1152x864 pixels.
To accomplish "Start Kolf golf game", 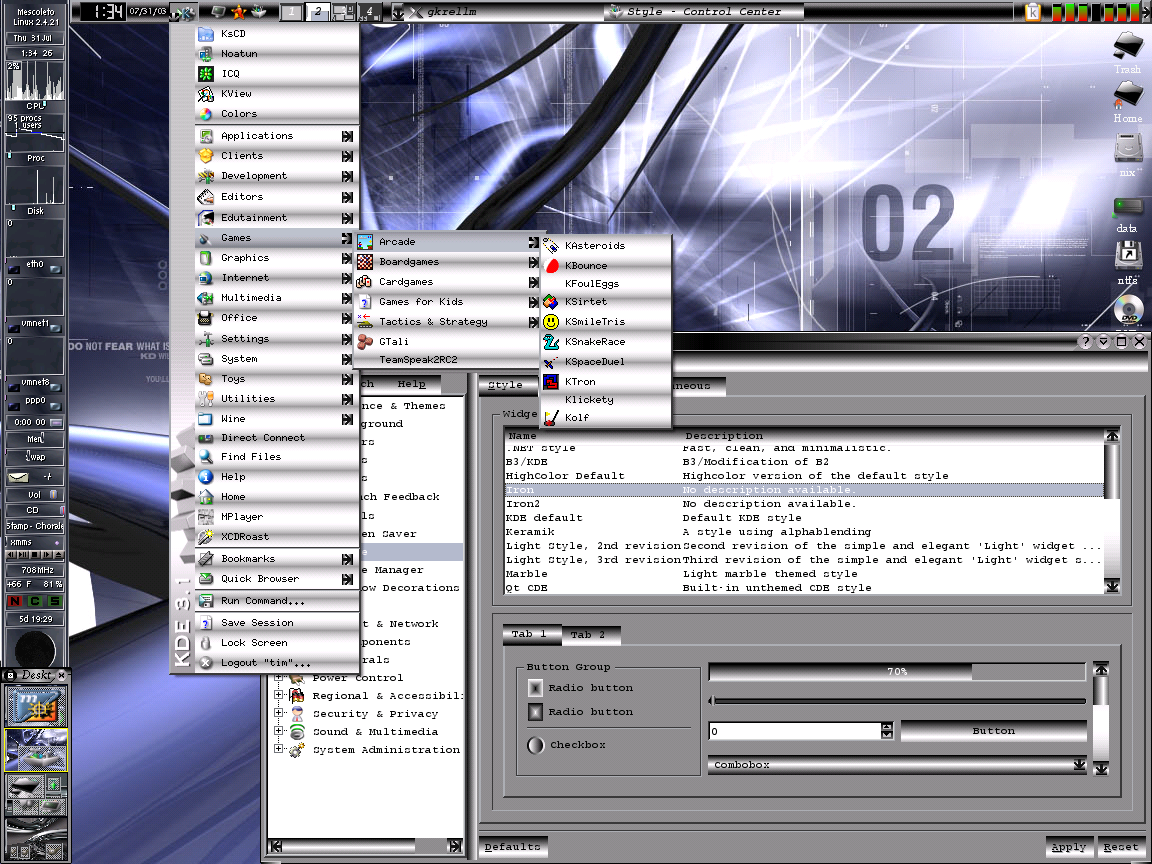I will pyautogui.click(x=606, y=417).
